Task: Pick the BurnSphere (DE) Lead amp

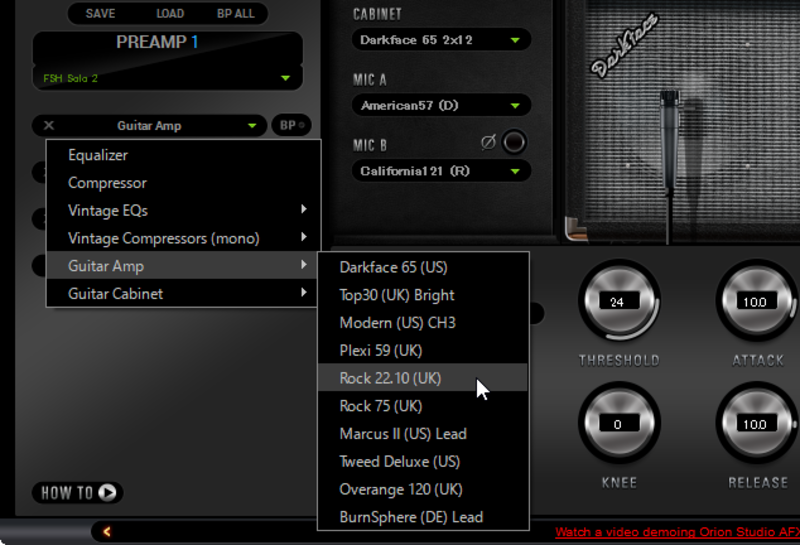Action: [x=423, y=517]
